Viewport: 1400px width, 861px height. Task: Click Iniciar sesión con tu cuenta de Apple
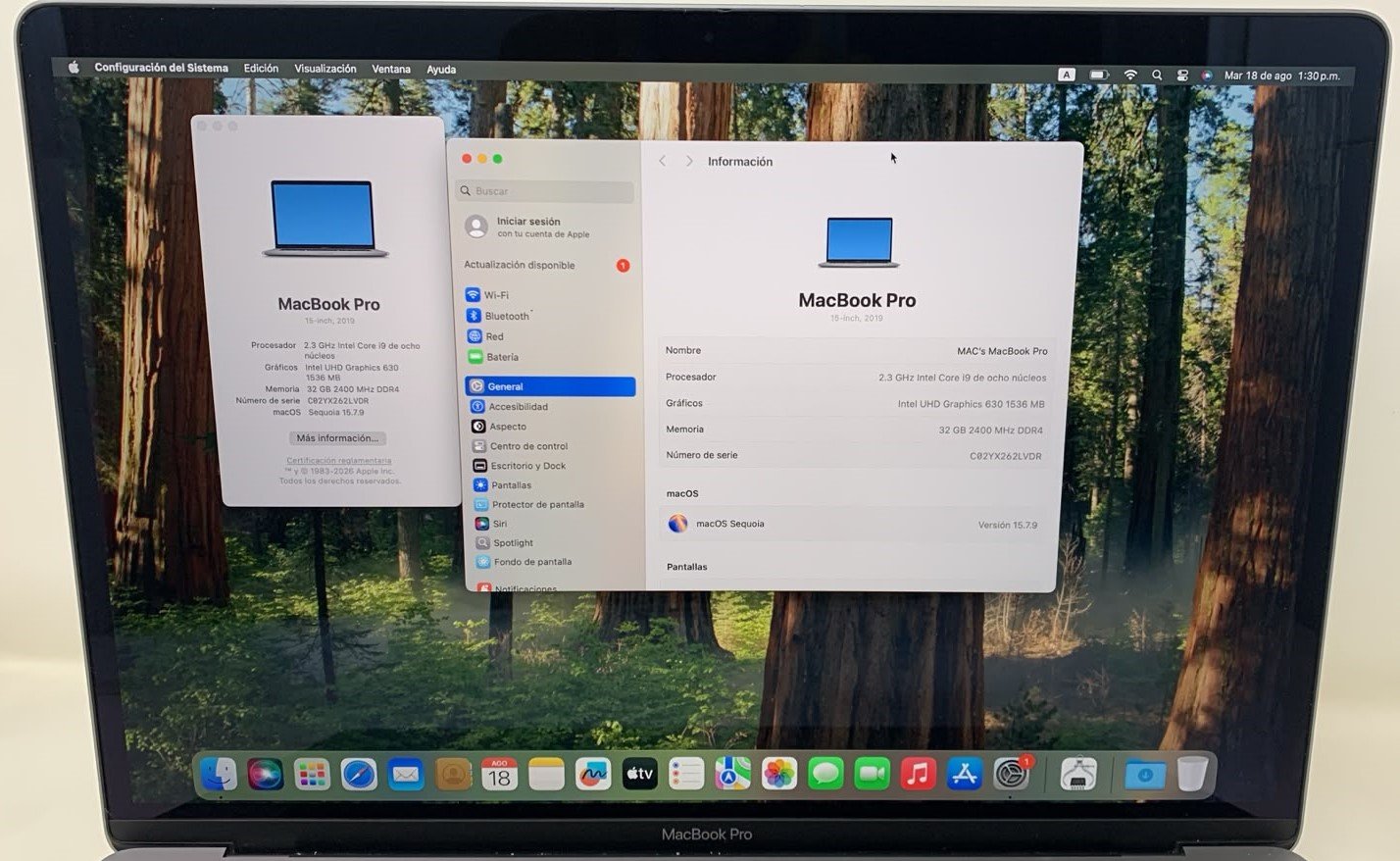tap(545, 228)
